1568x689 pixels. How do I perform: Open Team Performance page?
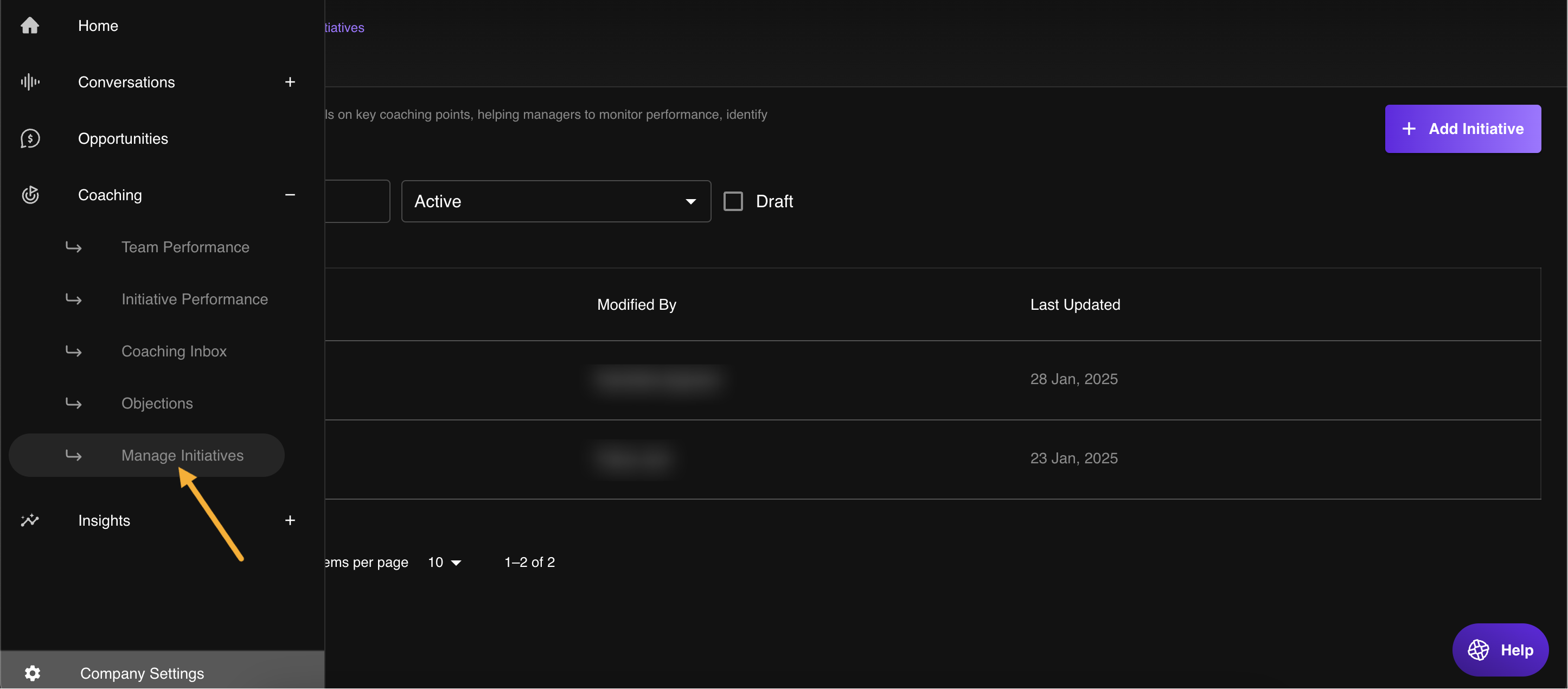pos(185,247)
